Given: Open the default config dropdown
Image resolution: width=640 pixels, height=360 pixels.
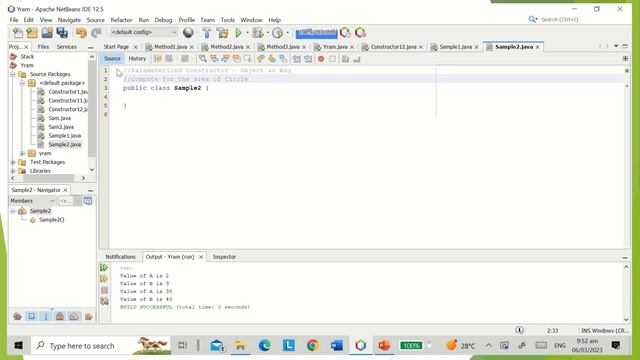Looking at the screenshot, I should (144, 32).
